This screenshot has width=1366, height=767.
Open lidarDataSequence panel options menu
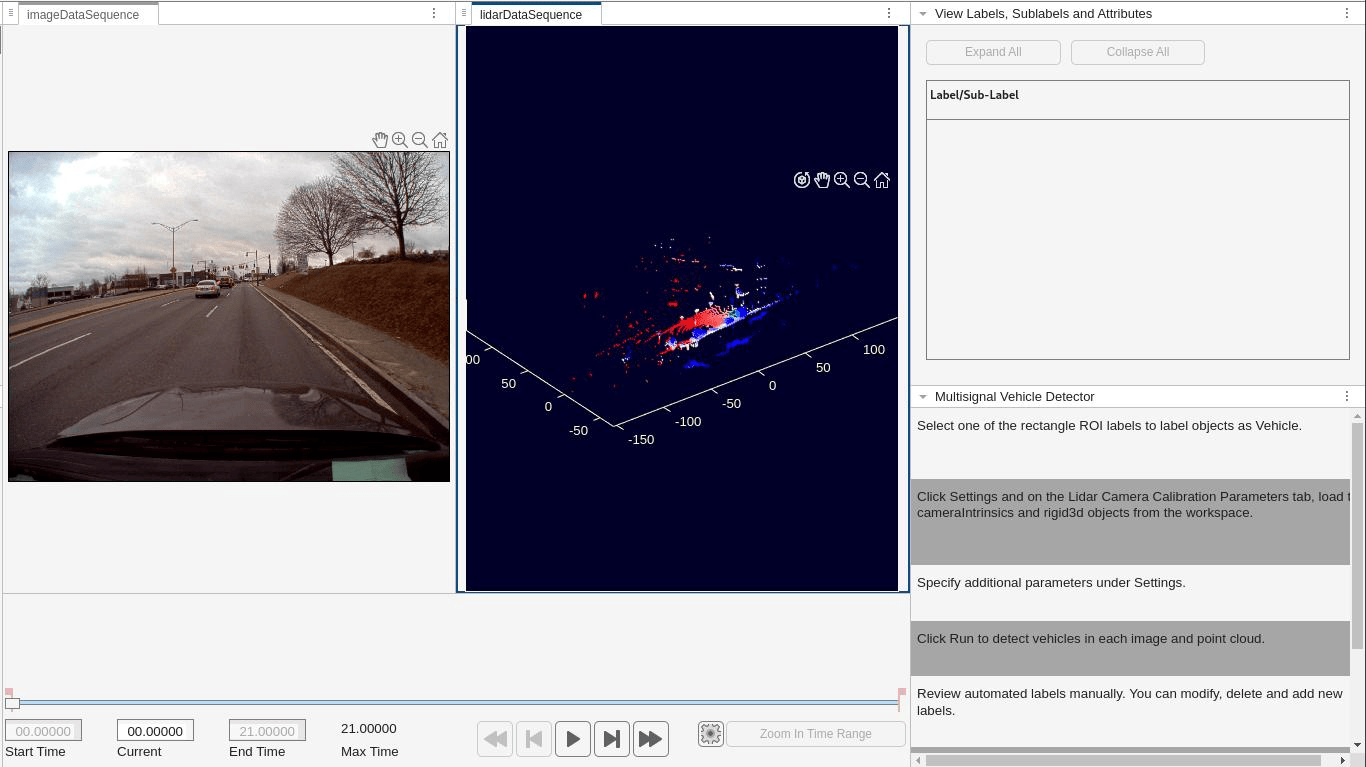(889, 14)
